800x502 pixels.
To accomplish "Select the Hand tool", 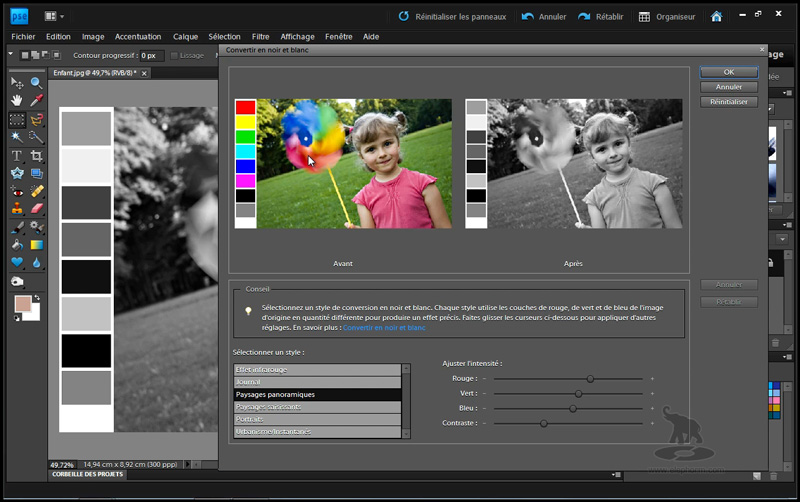I will [17, 101].
